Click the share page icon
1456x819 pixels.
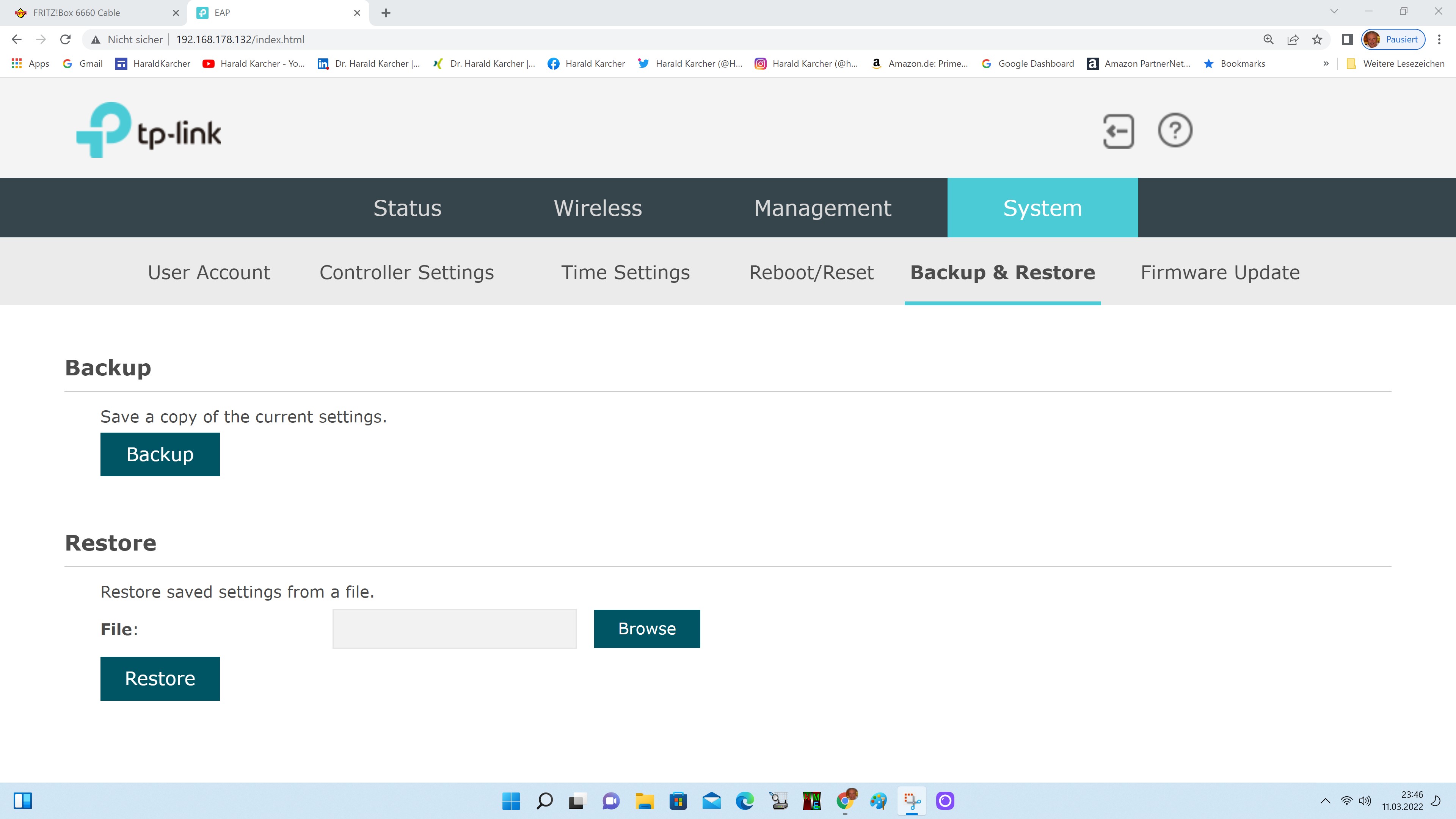[x=1293, y=39]
